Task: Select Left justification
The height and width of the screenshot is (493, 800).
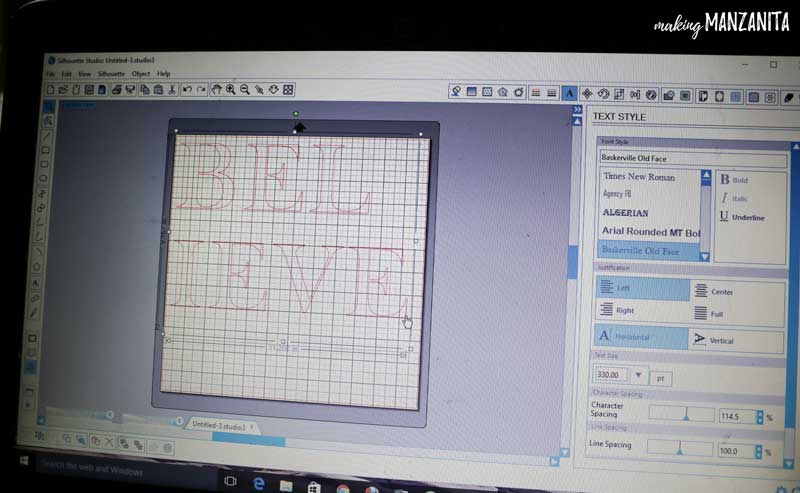Action: point(642,288)
